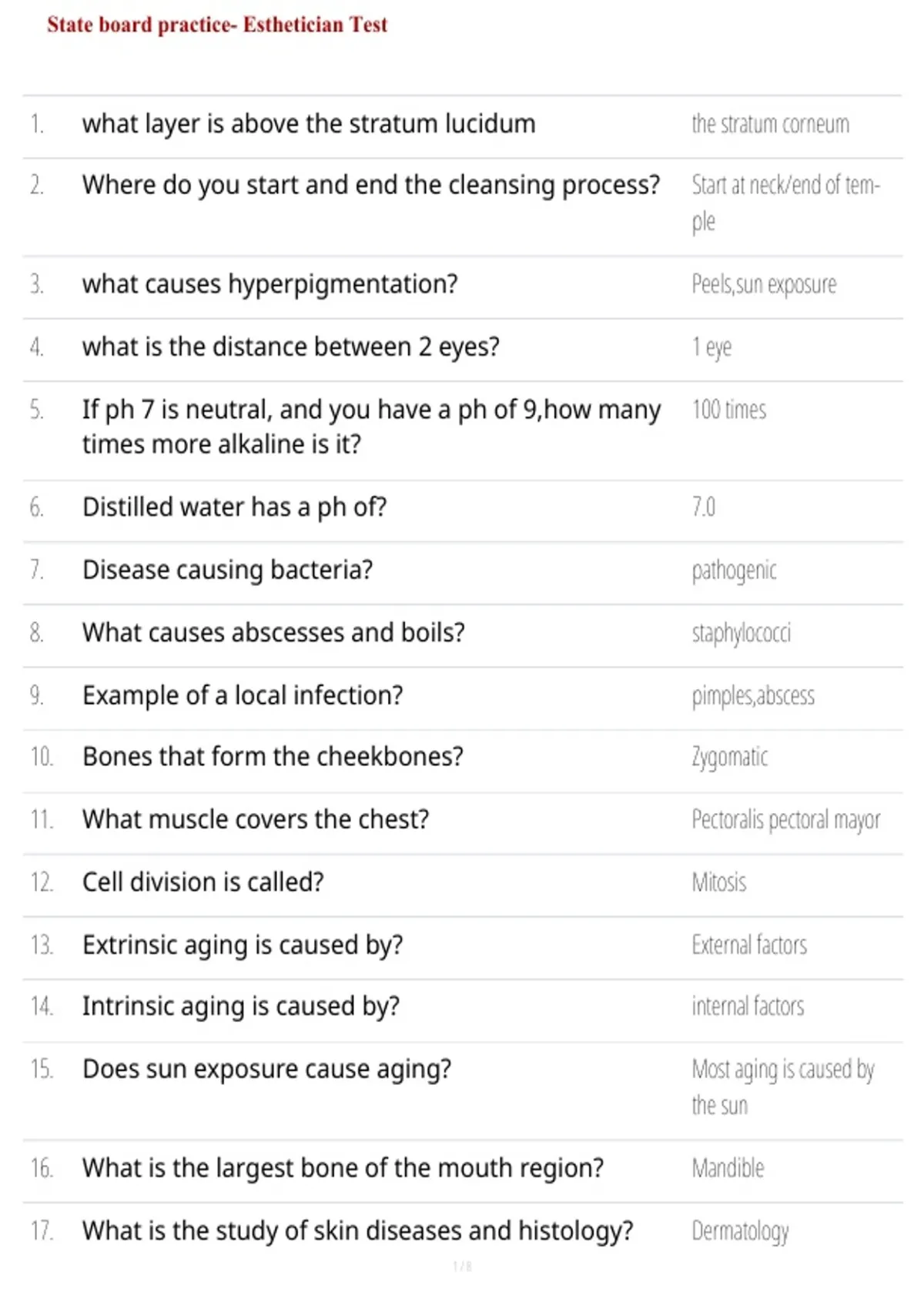Click the answer '100 times'
The image size is (924, 1309).
click(728, 410)
